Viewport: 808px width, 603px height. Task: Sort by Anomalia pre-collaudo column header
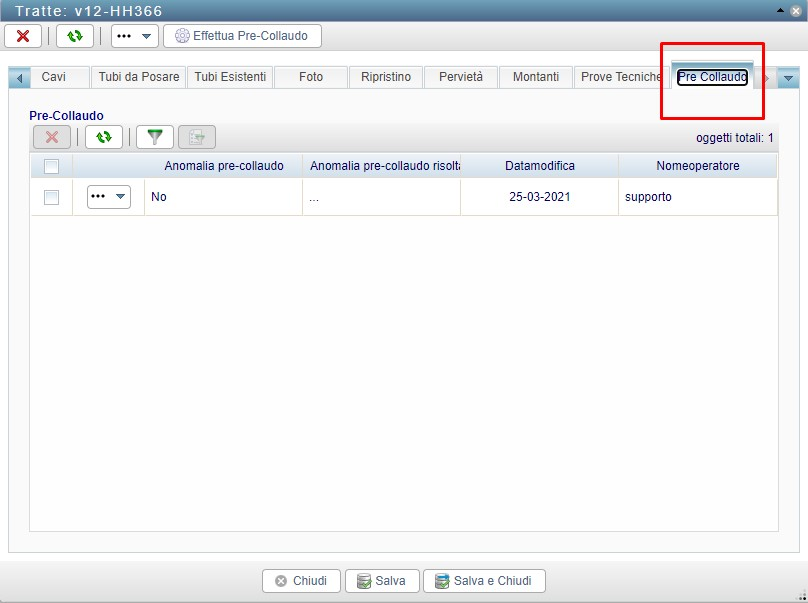(x=224, y=166)
